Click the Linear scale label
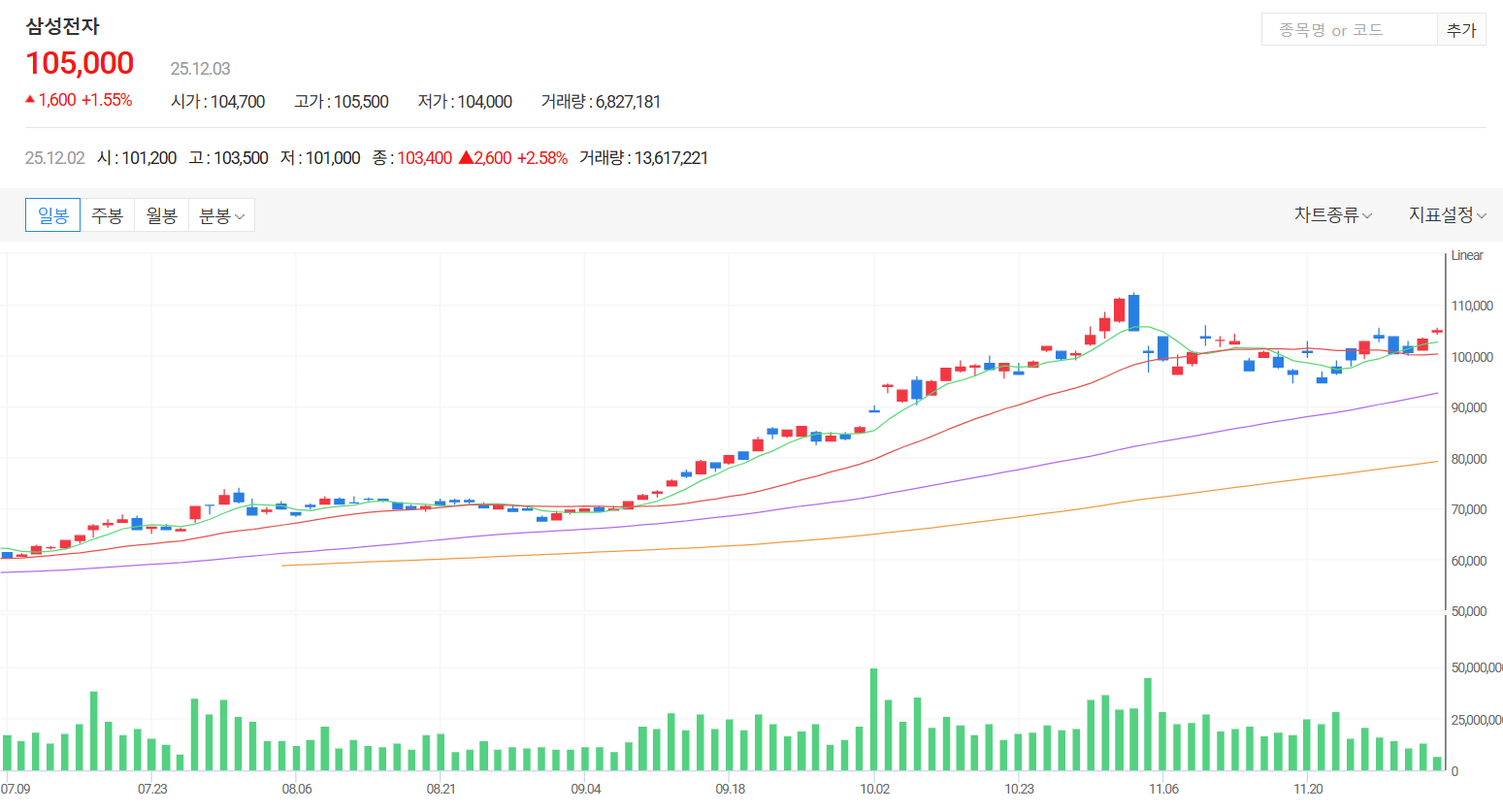 [1467, 255]
